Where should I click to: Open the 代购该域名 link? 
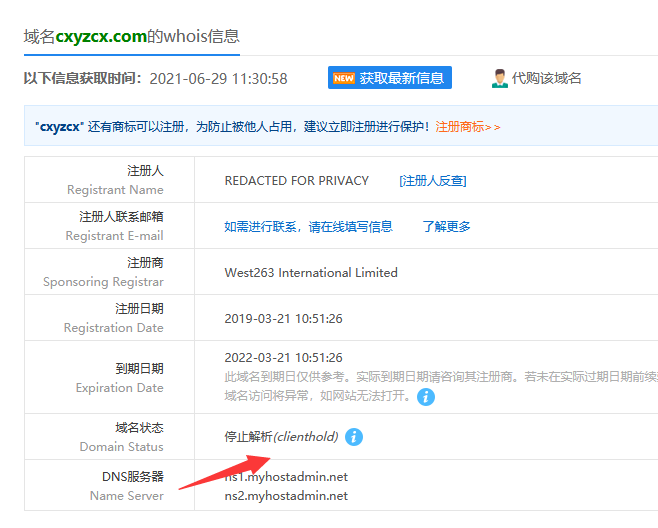pyautogui.click(x=546, y=78)
